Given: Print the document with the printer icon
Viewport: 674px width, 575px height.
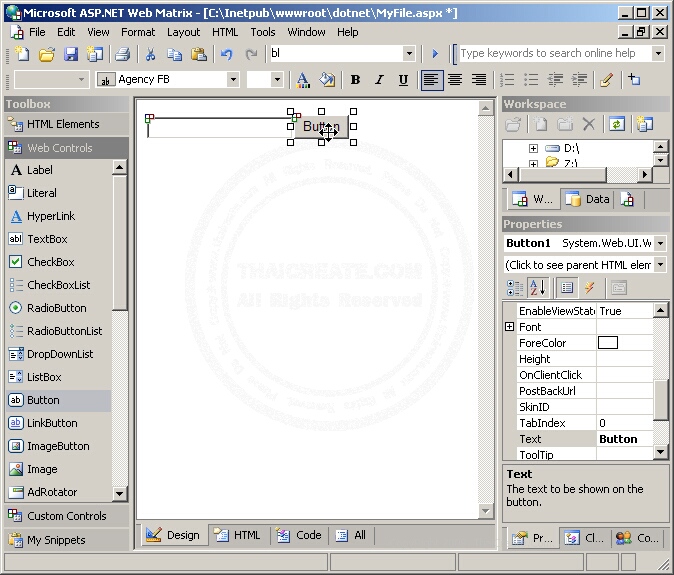Looking at the screenshot, I should (123, 54).
